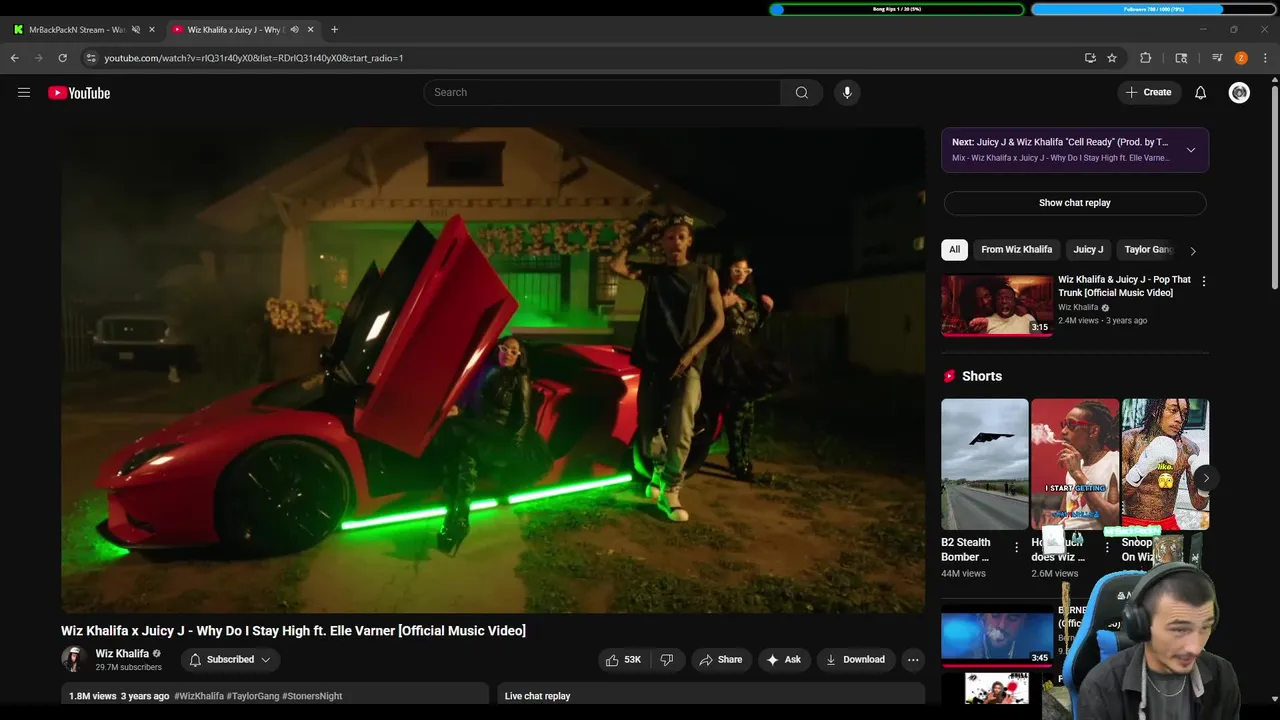Click view site information icon in address bar

click(90, 58)
